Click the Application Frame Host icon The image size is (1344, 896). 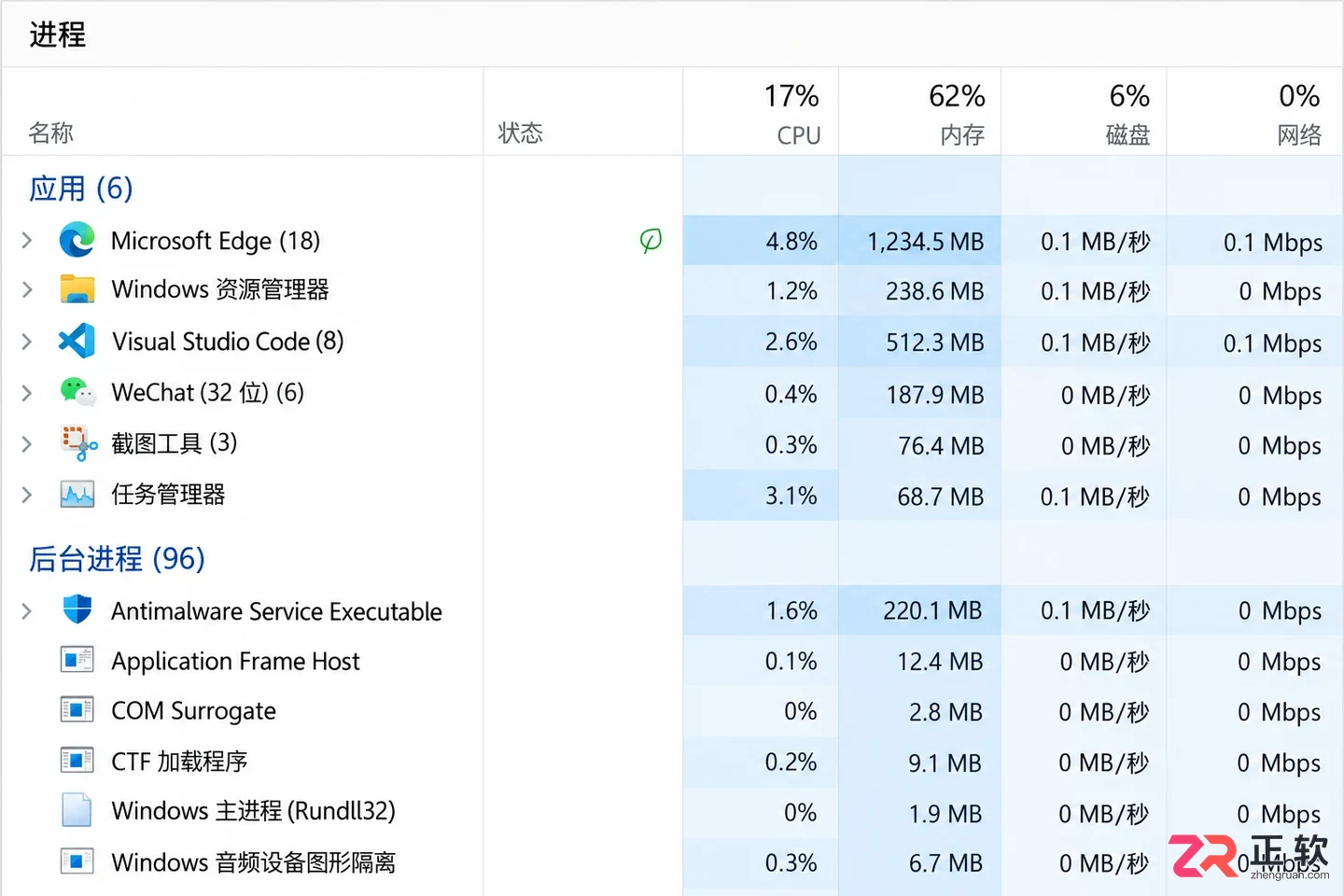point(77,661)
